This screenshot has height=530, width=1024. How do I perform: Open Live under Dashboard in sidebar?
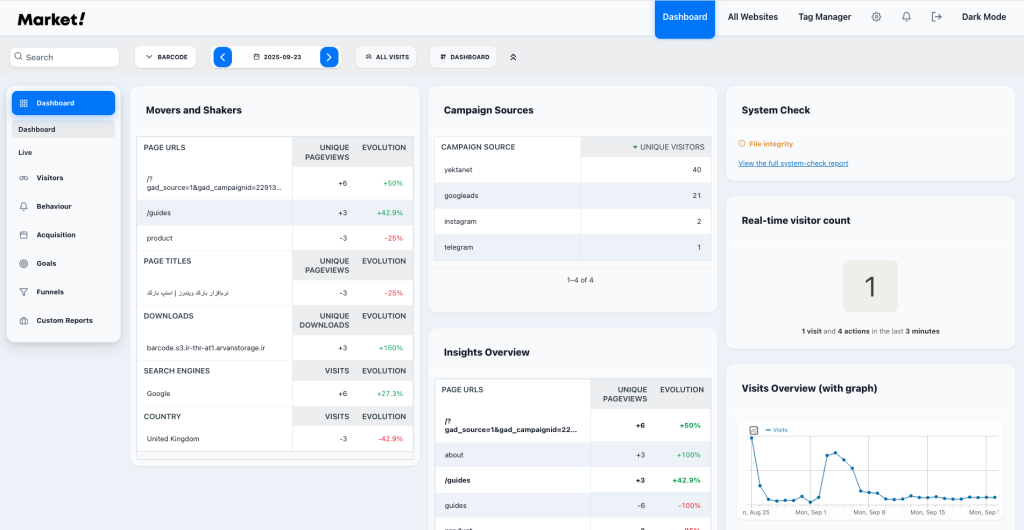click(x=25, y=153)
